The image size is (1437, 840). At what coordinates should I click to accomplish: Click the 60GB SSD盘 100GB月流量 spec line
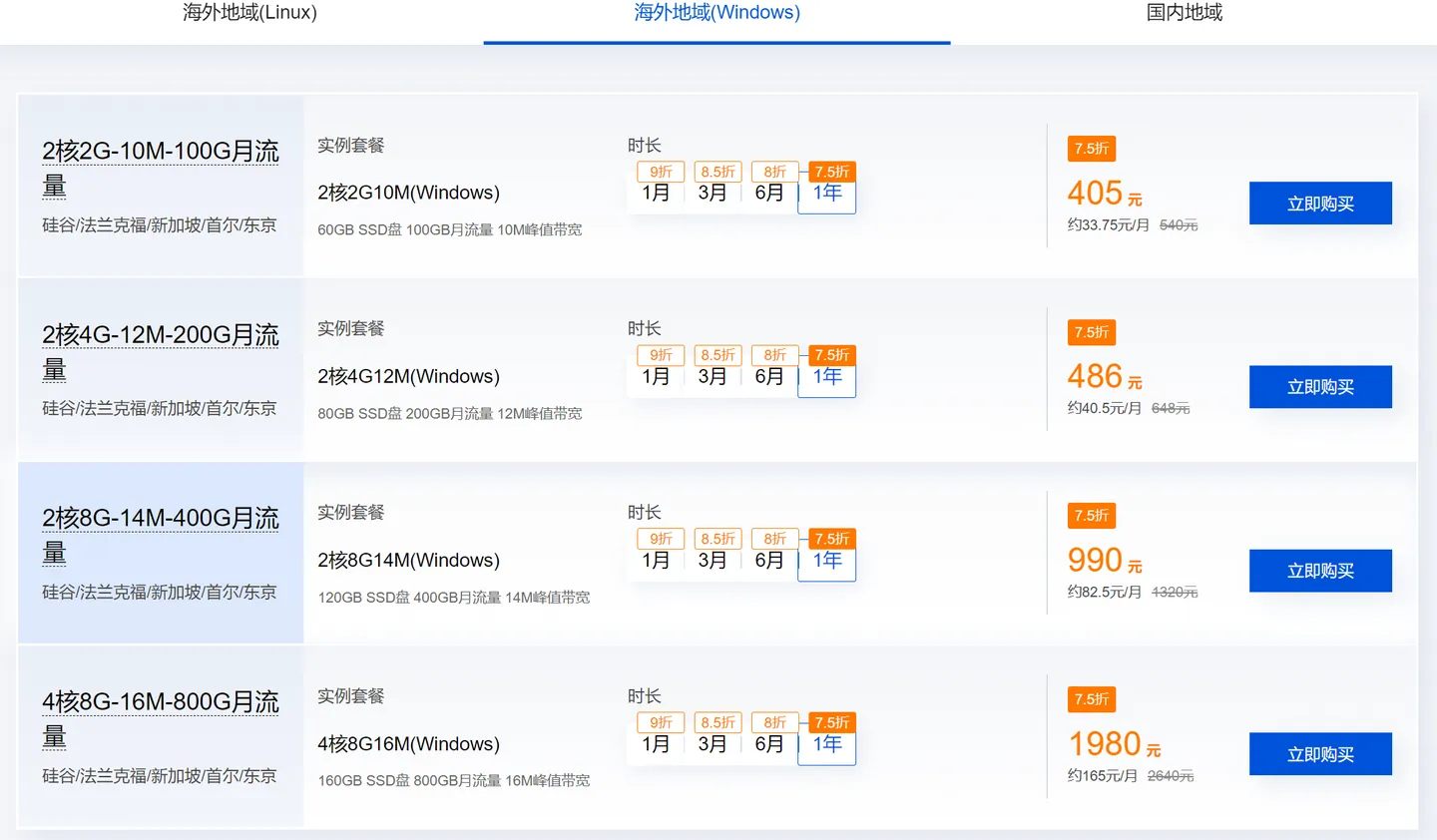449,229
